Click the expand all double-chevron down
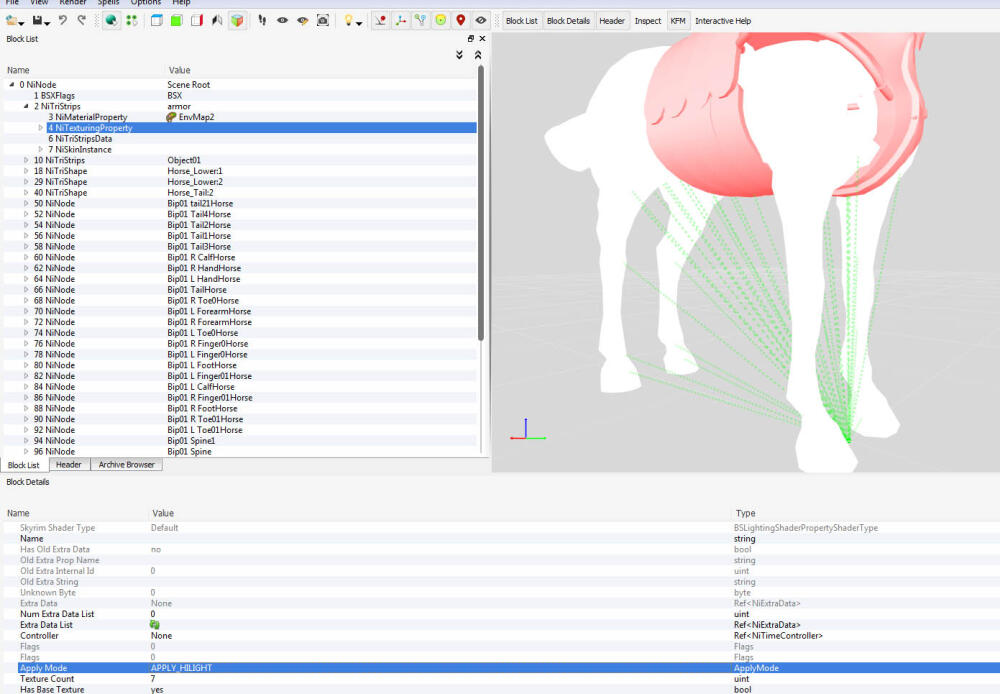The height and width of the screenshot is (694, 1000). 459,55
